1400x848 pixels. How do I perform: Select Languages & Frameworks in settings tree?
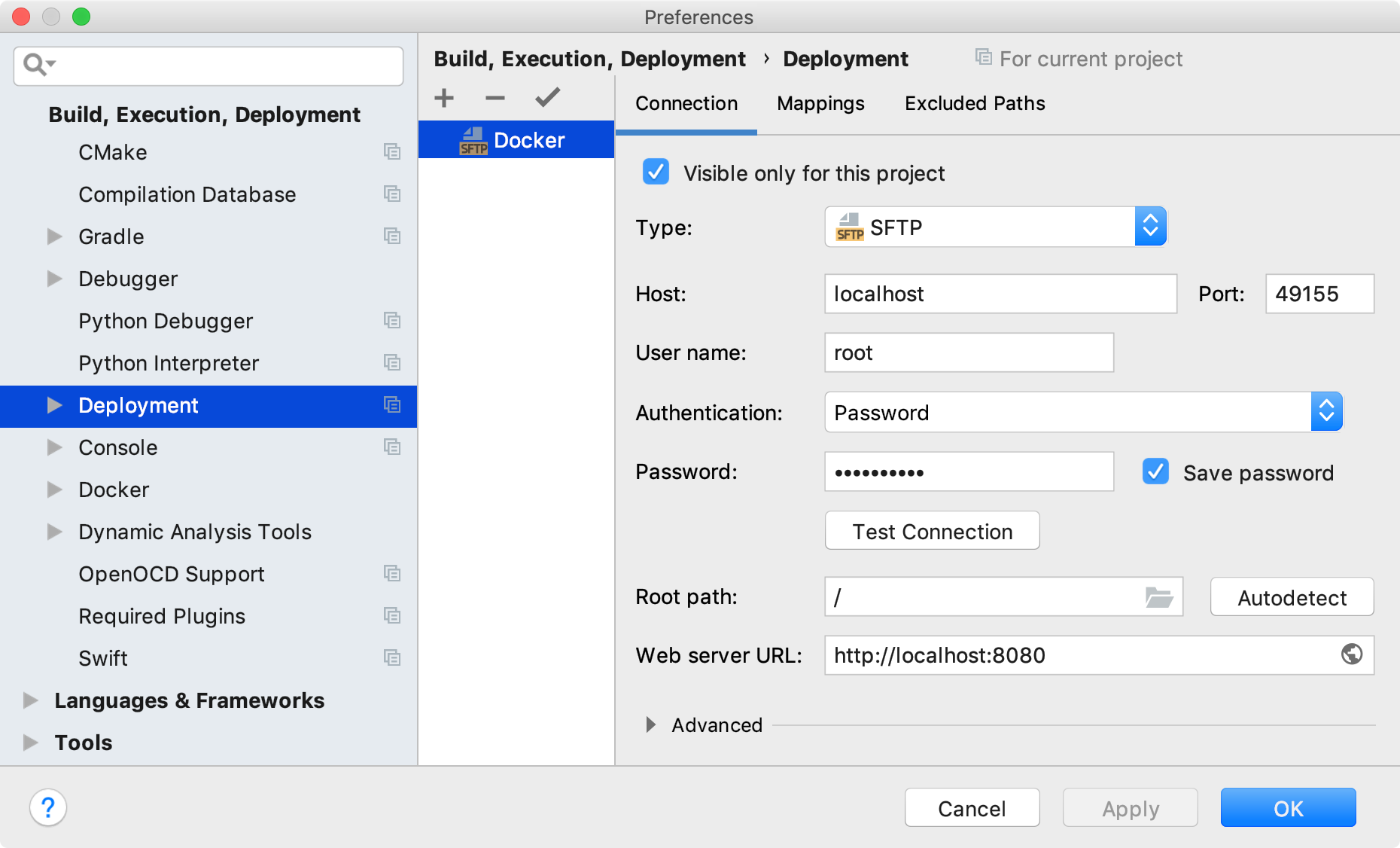coord(208,700)
